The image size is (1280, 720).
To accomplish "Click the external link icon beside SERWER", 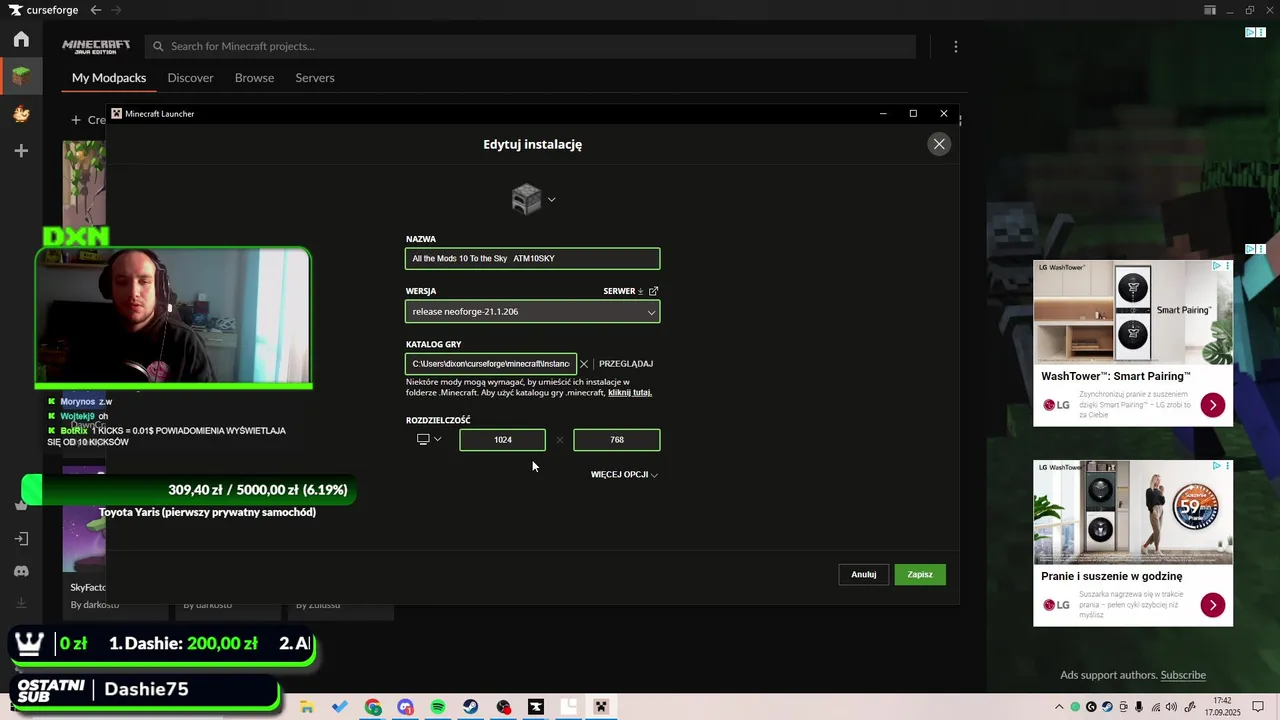I will coord(653,291).
